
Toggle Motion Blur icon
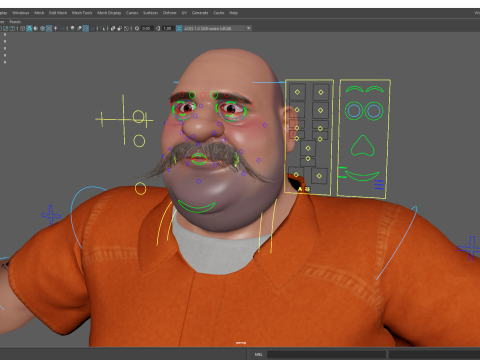click(x=79, y=28)
